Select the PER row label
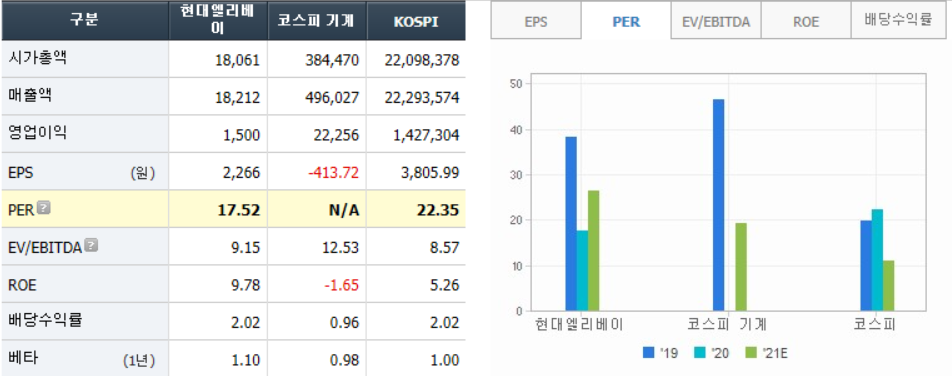The image size is (952, 376). (x=21, y=210)
